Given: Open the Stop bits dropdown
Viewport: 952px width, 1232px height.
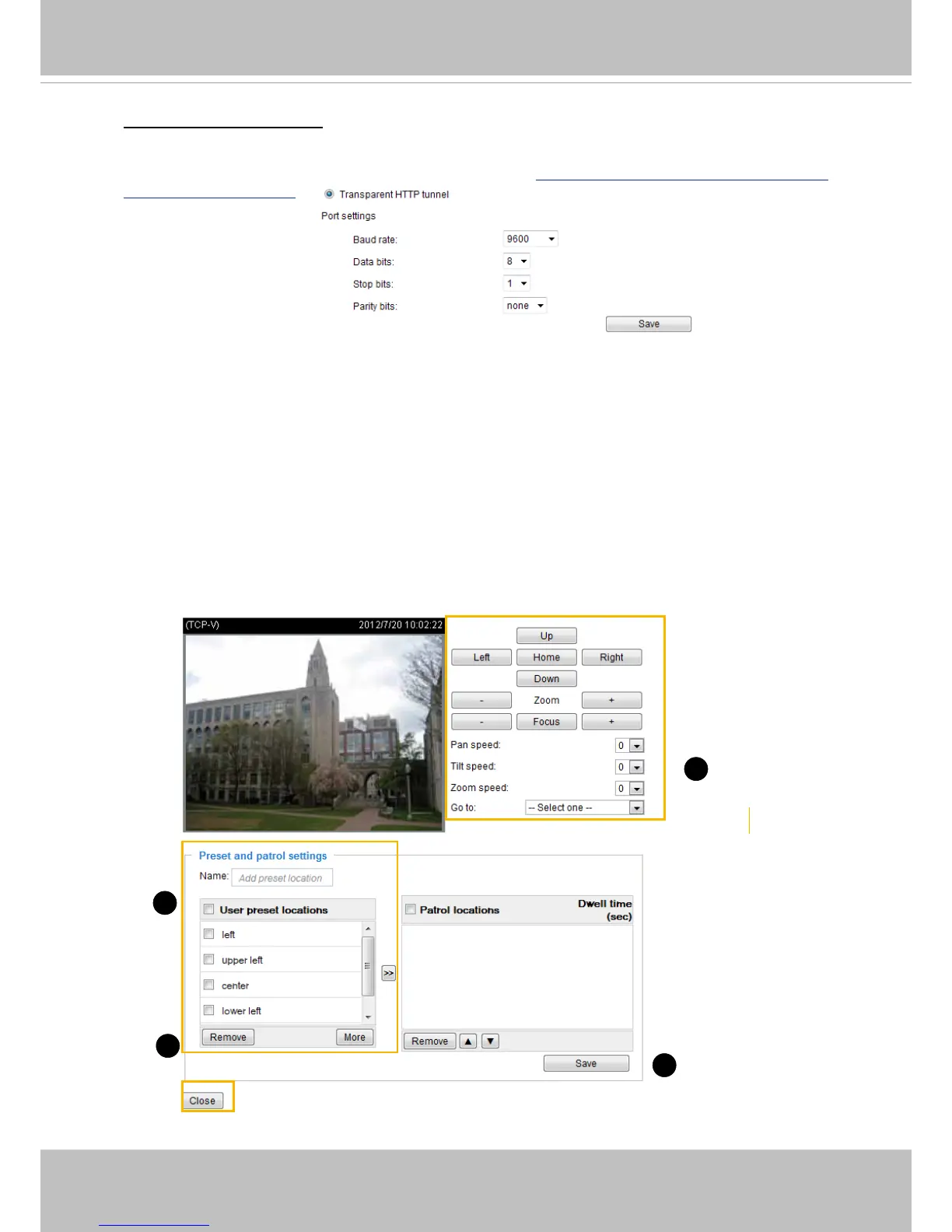Looking at the screenshot, I should point(517,283).
